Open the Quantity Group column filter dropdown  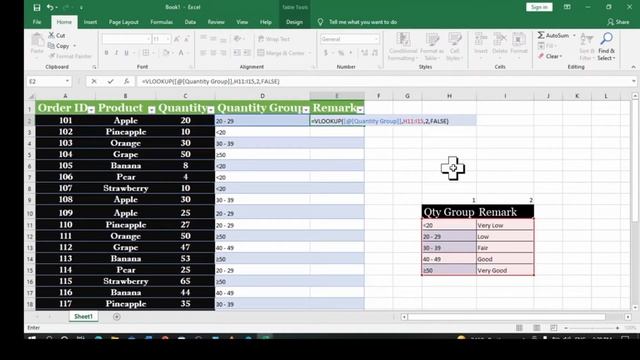(x=306, y=109)
